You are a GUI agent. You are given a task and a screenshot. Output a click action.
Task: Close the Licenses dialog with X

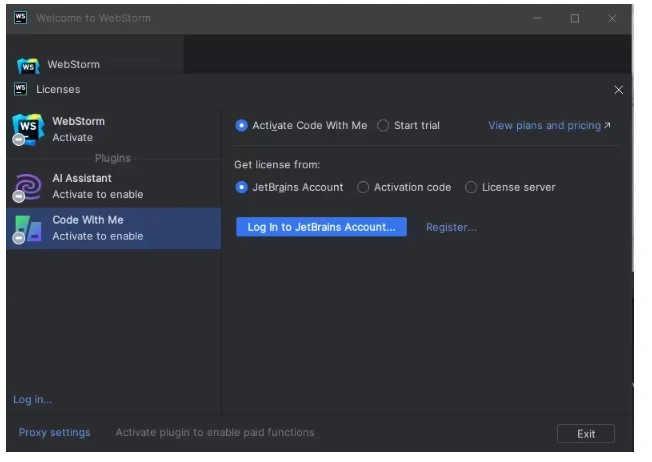(x=618, y=90)
